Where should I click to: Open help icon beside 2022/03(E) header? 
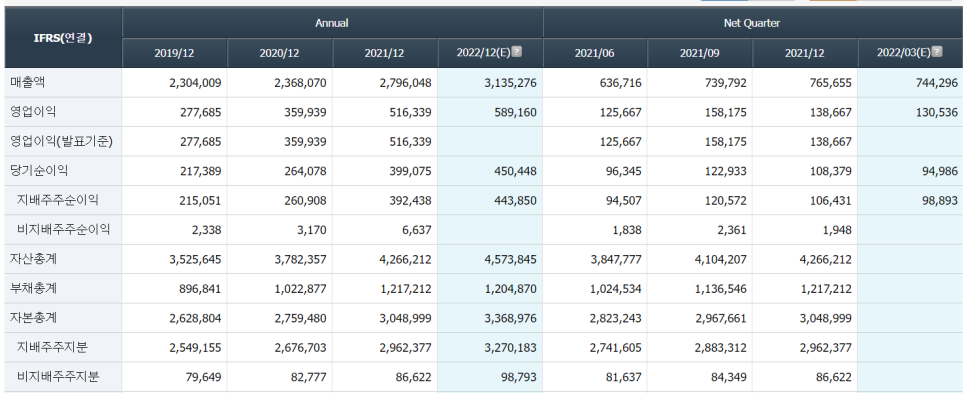pos(937,52)
